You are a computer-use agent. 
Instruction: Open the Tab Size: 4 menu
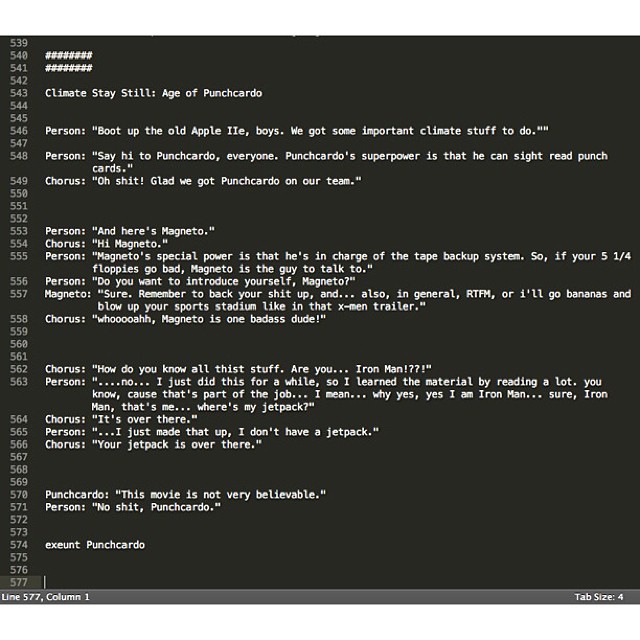(599, 597)
